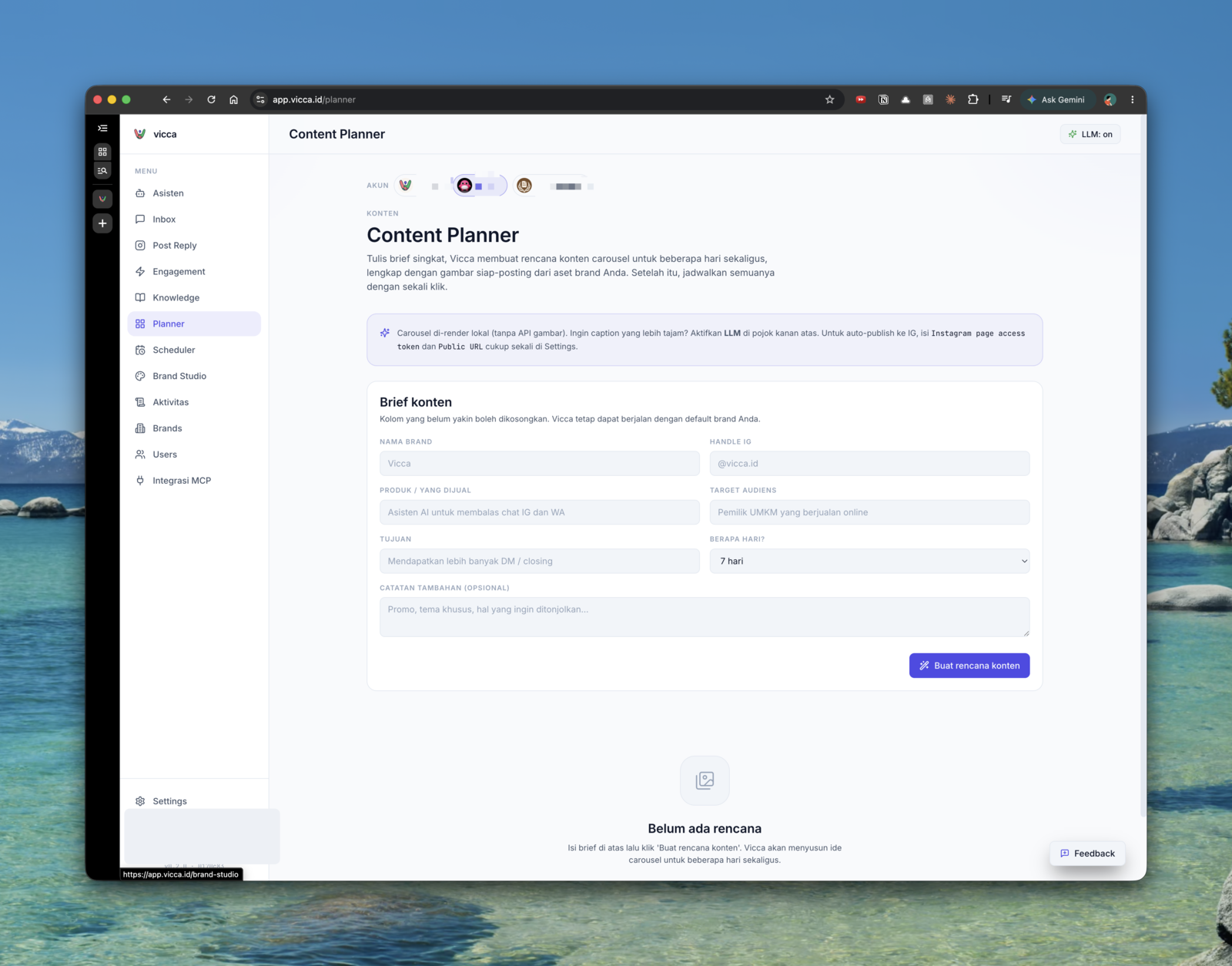
Task: Click the 'MENU' label in the sidebar
Action: pyautogui.click(x=146, y=171)
